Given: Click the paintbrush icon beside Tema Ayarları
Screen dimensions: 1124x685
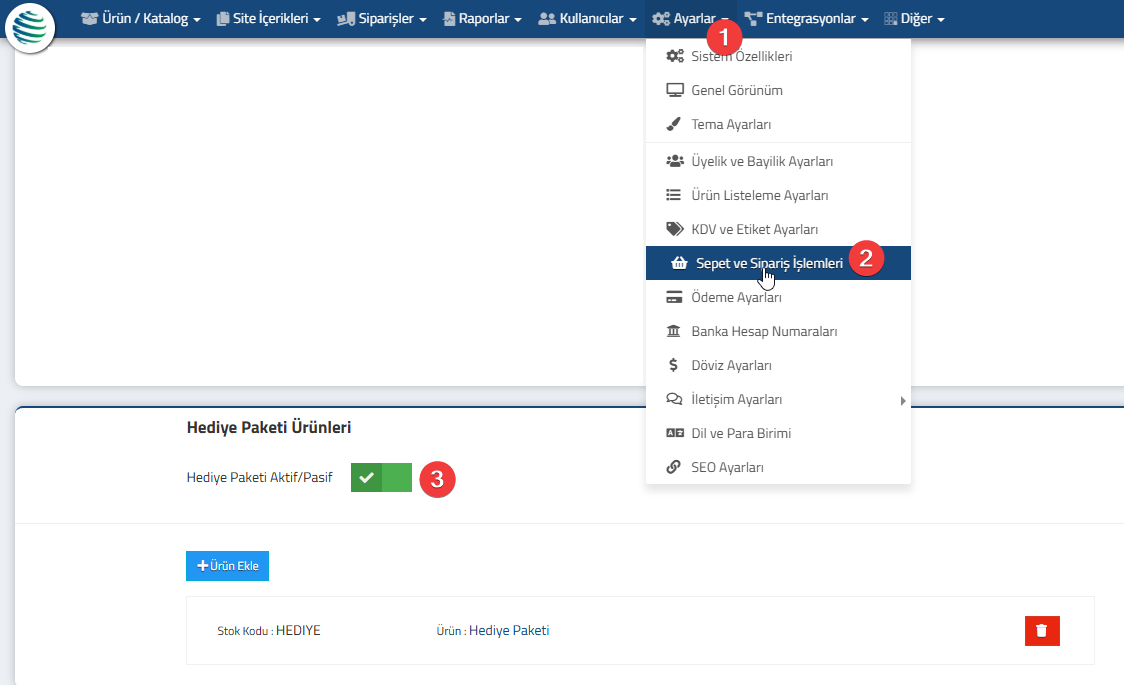Looking at the screenshot, I should pos(674,124).
